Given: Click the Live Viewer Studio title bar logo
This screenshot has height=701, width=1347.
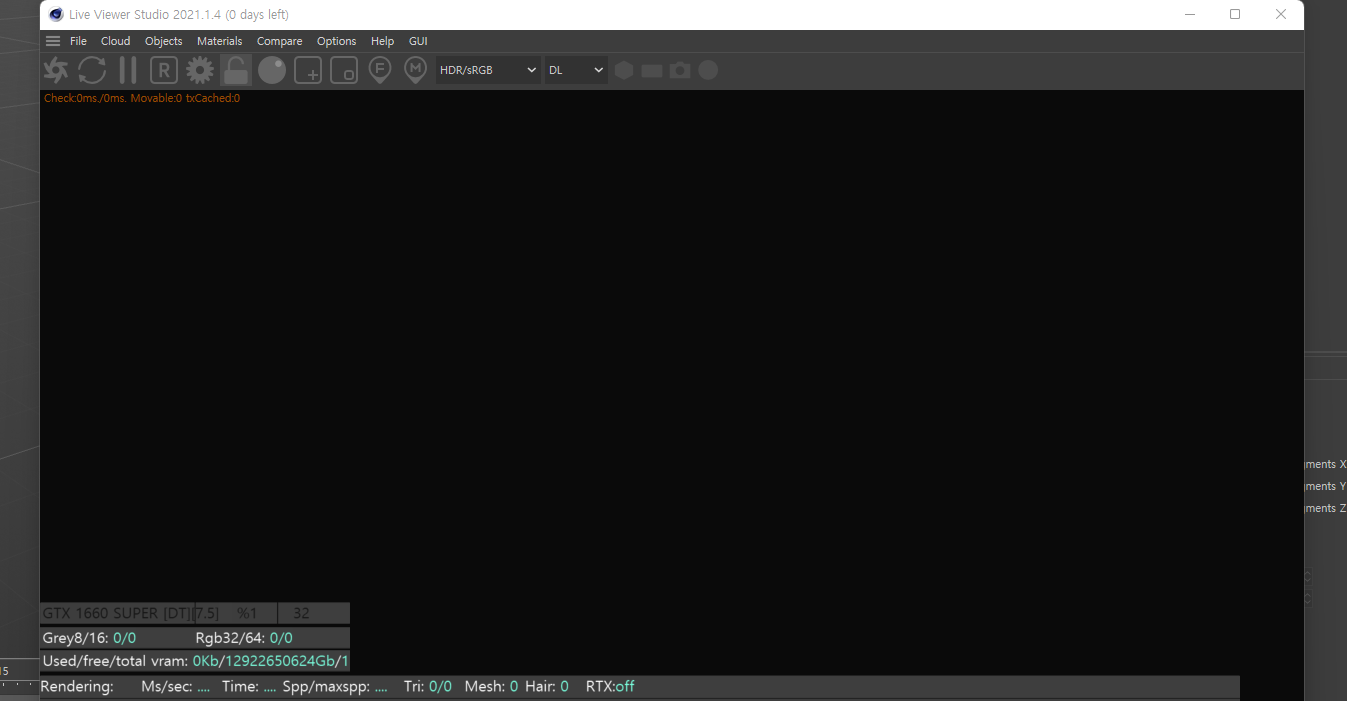Looking at the screenshot, I should pos(56,14).
